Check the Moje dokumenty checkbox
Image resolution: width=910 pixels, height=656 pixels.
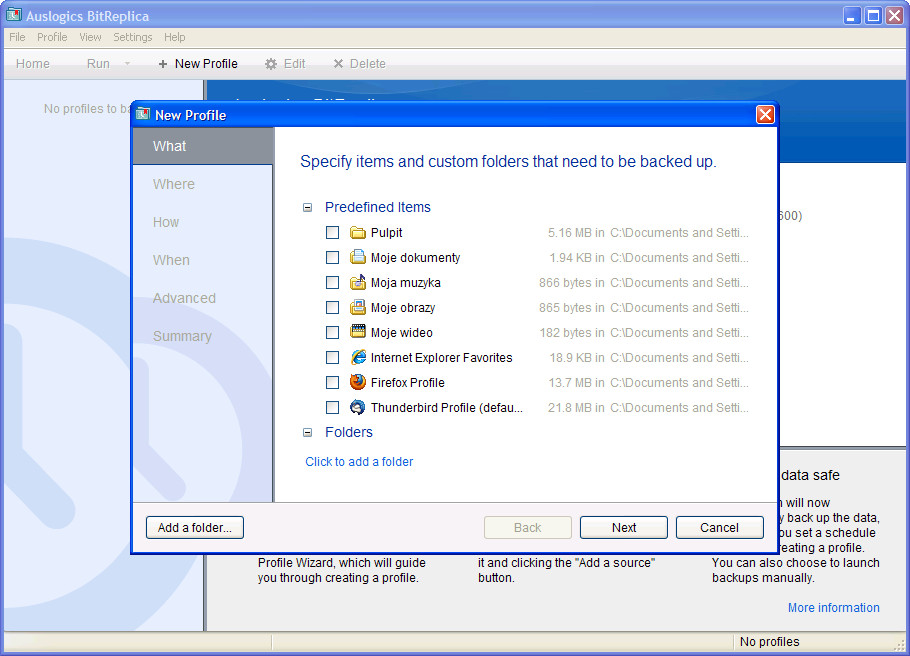[333, 258]
